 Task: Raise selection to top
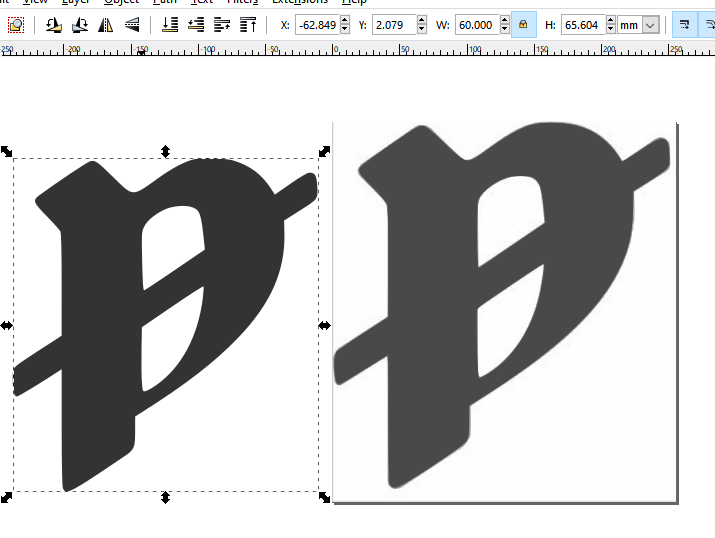pos(247,25)
